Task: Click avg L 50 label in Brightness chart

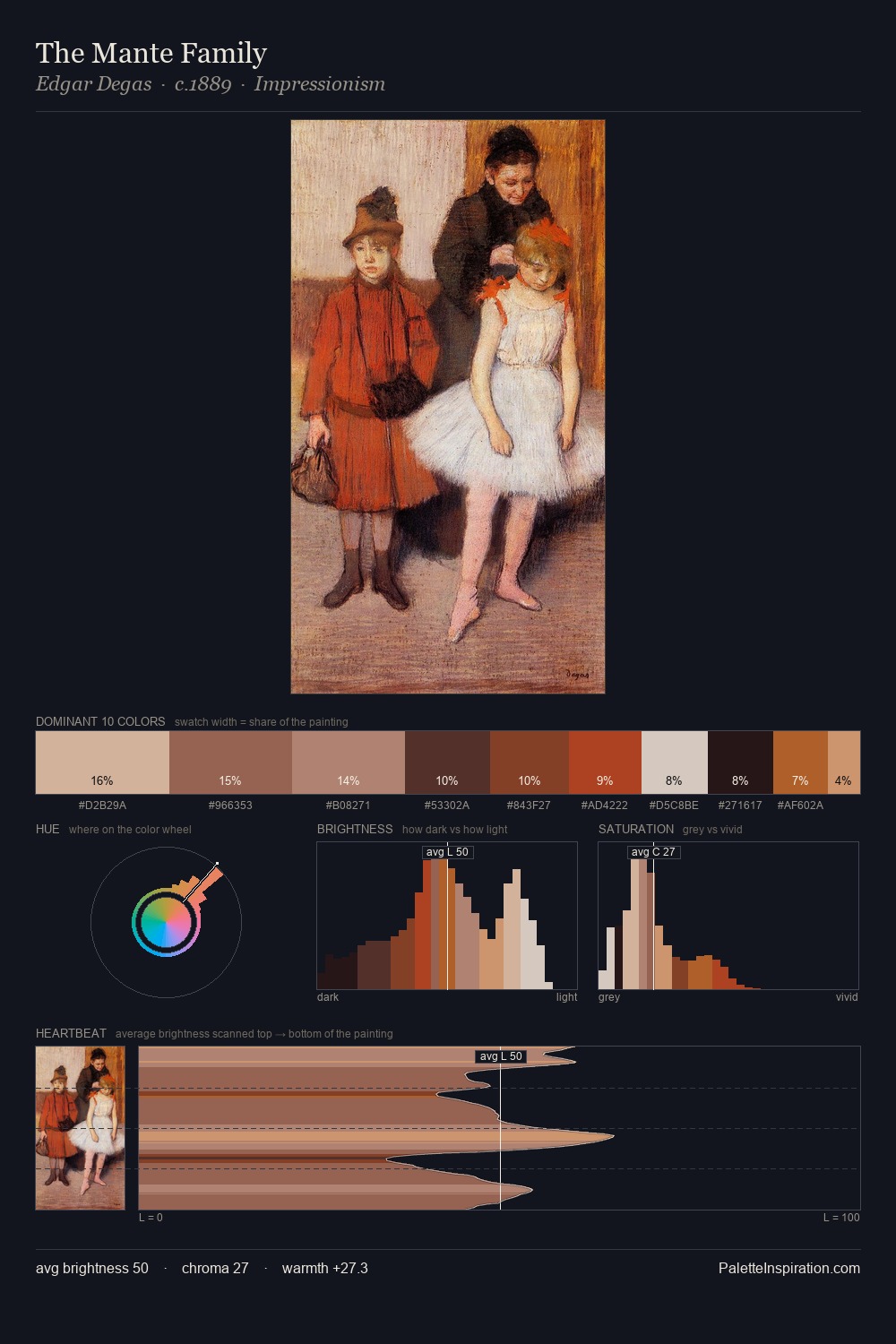Action: pos(447,852)
